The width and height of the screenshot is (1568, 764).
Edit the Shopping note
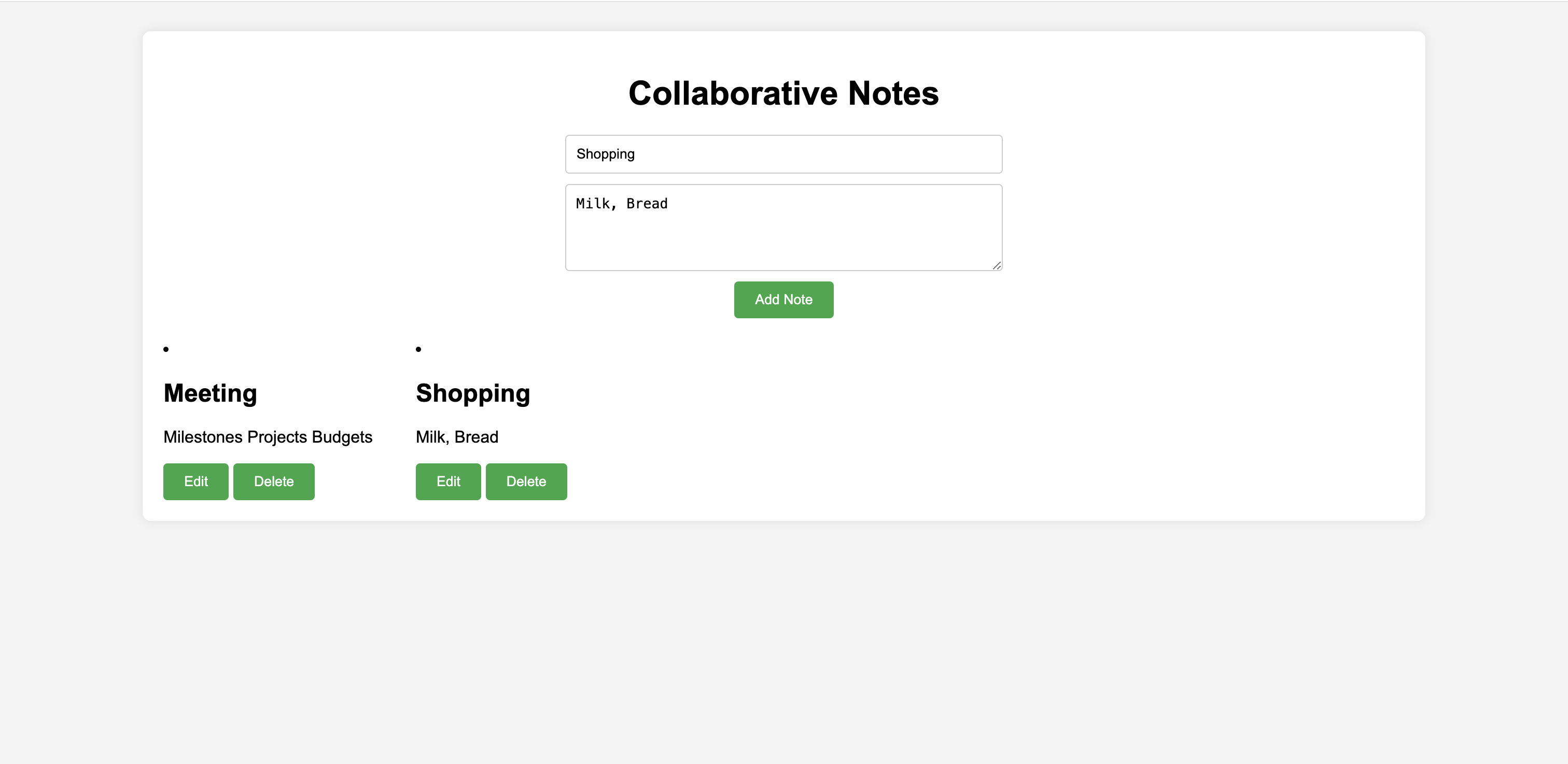pos(448,481)
